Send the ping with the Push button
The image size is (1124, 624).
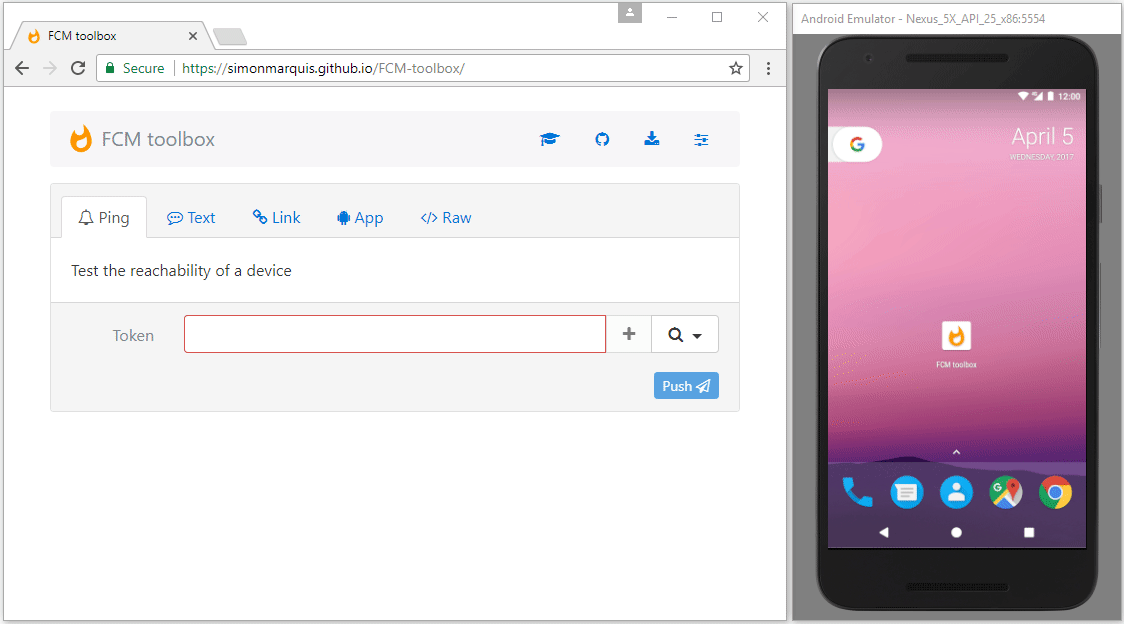[686, 386]
